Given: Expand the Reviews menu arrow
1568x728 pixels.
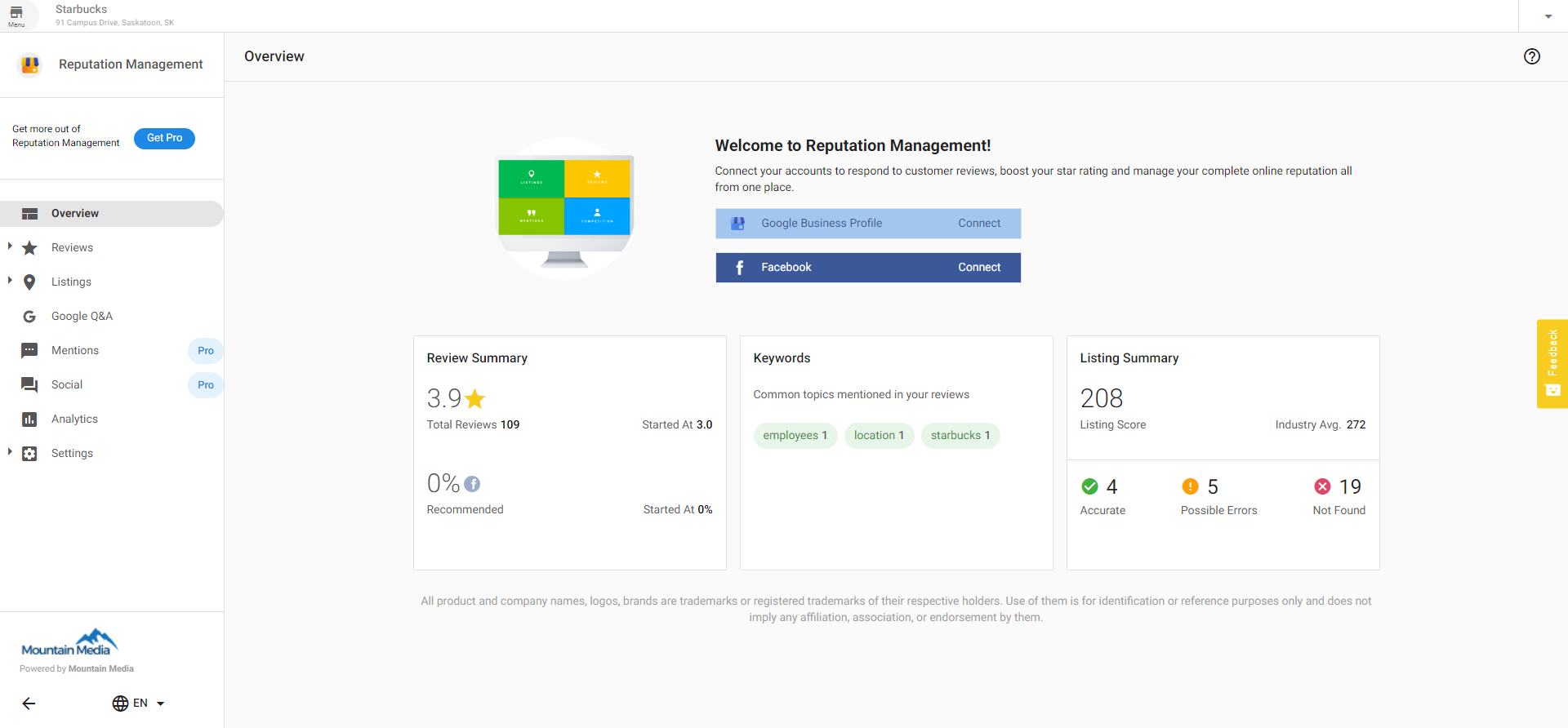Looking at the screenshot, I should coord(10,246).
